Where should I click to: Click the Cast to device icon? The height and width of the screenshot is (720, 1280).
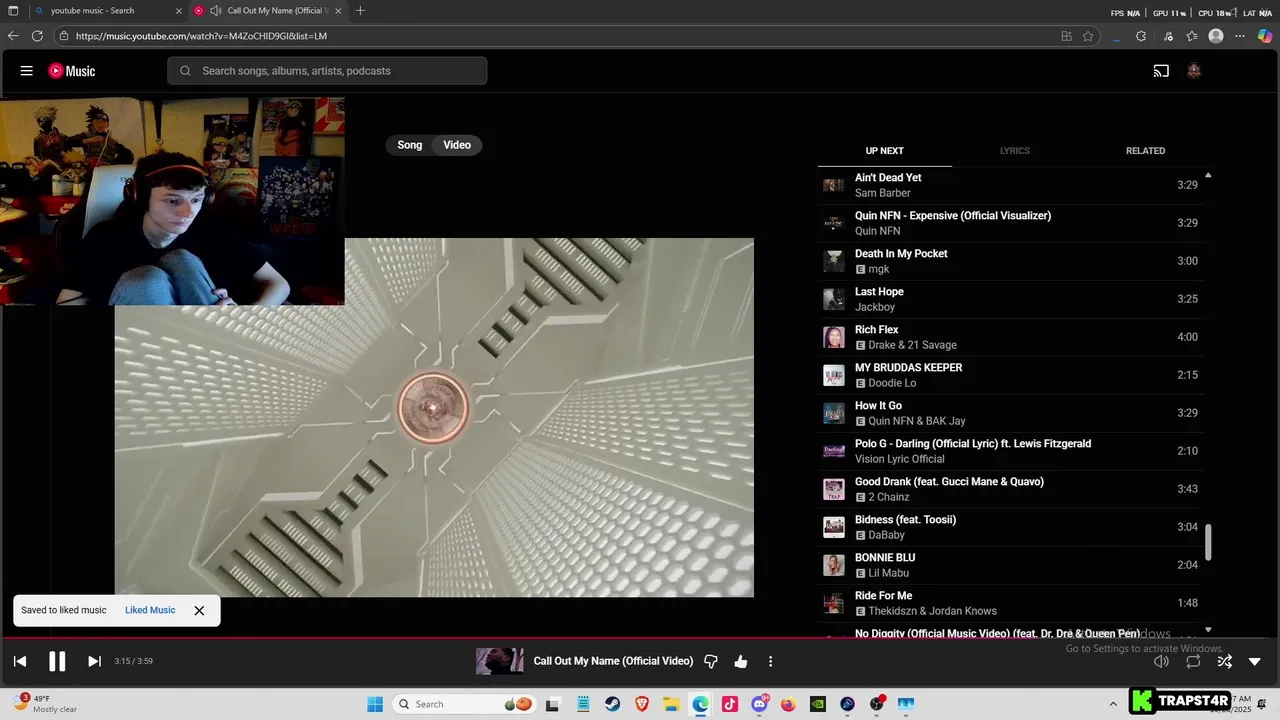point(1161,71)
